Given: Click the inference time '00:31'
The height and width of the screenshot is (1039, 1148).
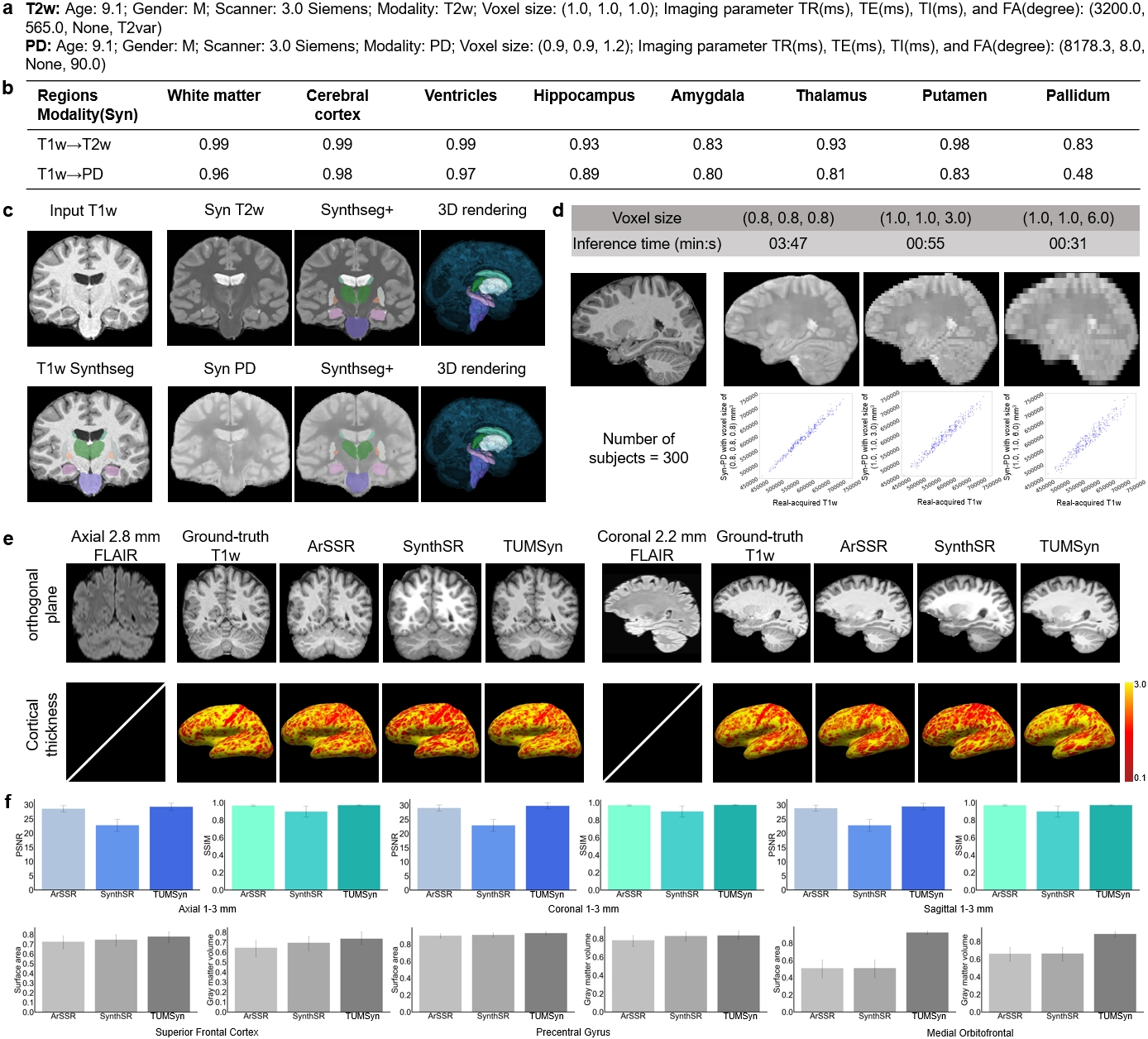Looking at the screenshot, I should 1068,244.
